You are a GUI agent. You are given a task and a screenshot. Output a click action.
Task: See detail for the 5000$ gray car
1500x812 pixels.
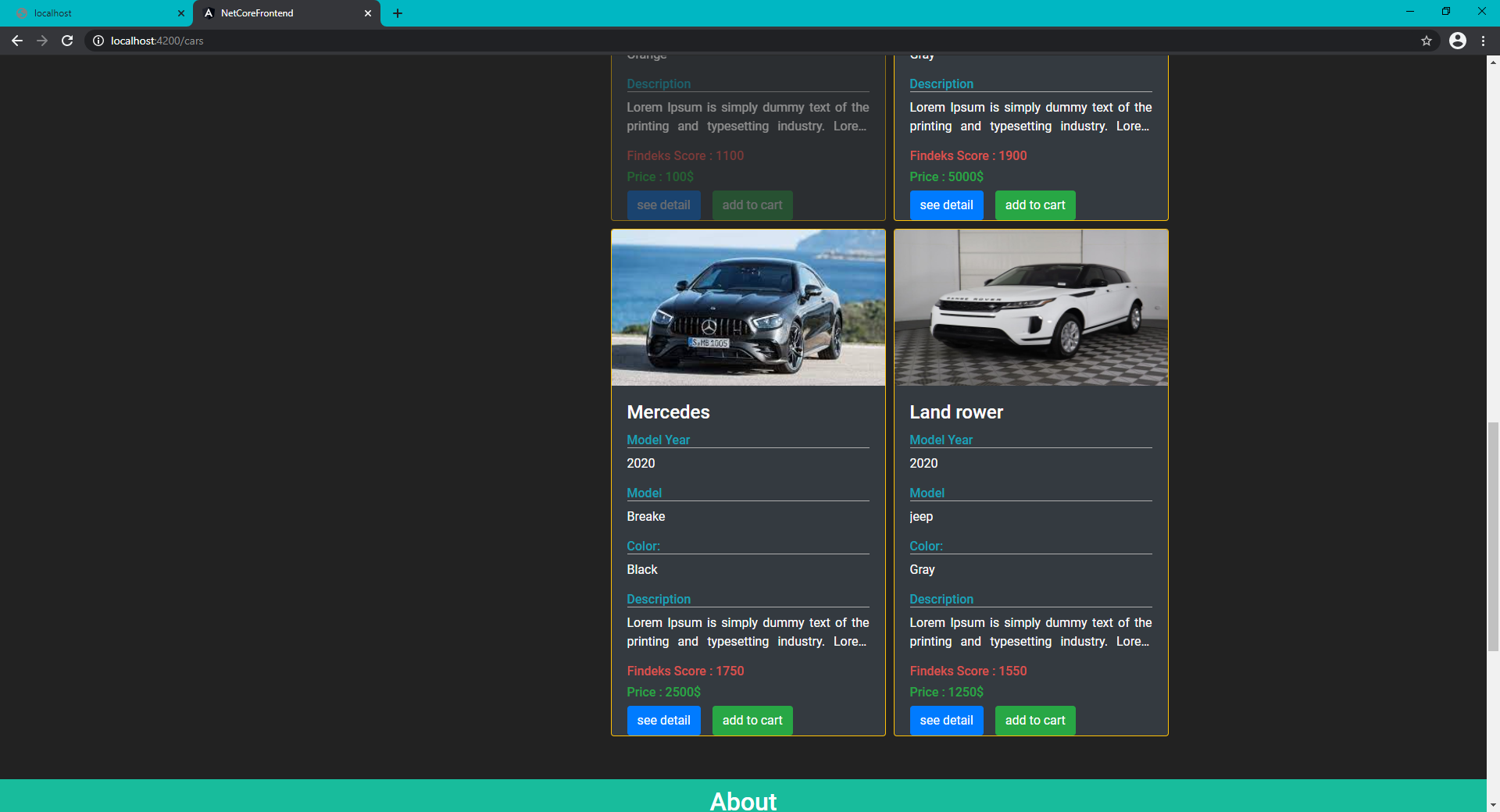click(x=946, y=205)
